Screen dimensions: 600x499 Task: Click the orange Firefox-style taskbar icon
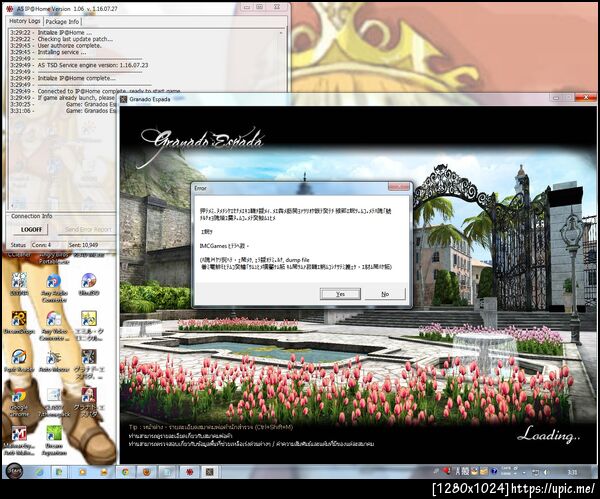coord(147,472)
